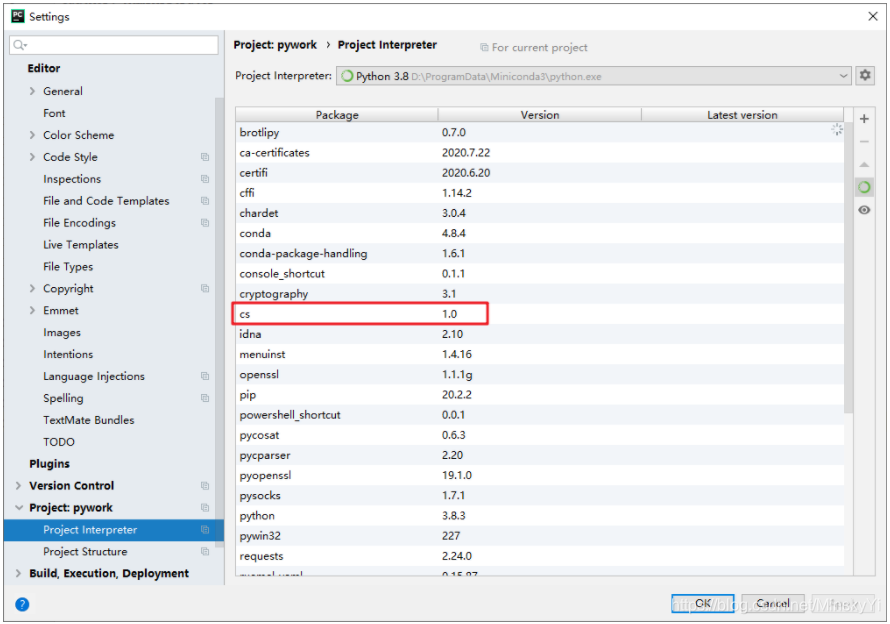Click the per-project icon beside Inspections
890x624 pixels.
[x=205, y=179]
